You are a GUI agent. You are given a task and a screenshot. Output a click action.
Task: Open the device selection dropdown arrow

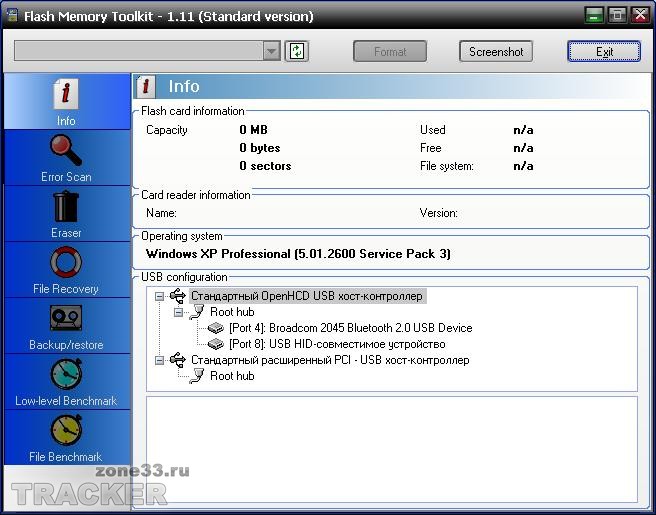(x=272, y=51)
